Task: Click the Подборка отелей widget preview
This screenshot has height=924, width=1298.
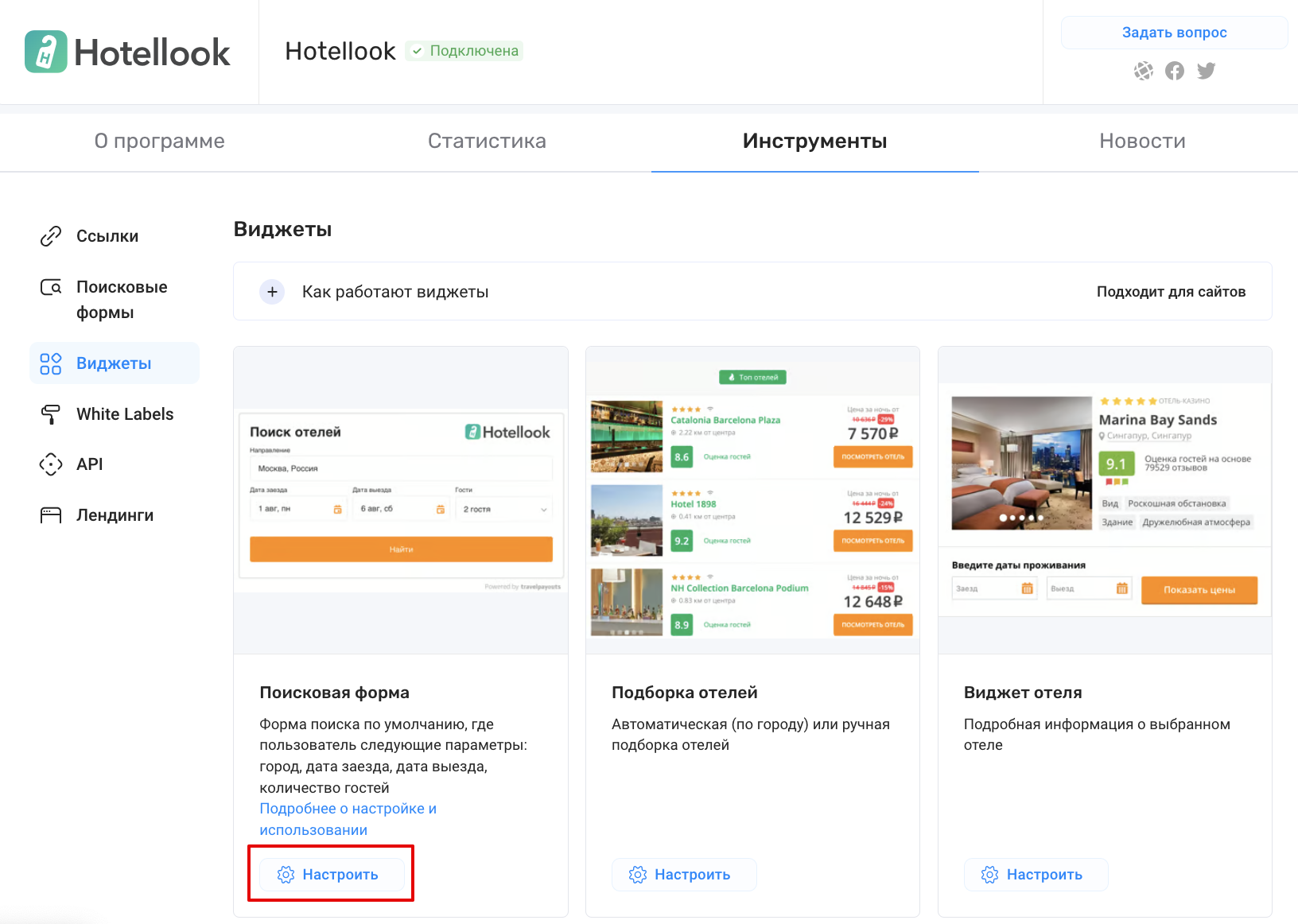Action: pos(752,500)
